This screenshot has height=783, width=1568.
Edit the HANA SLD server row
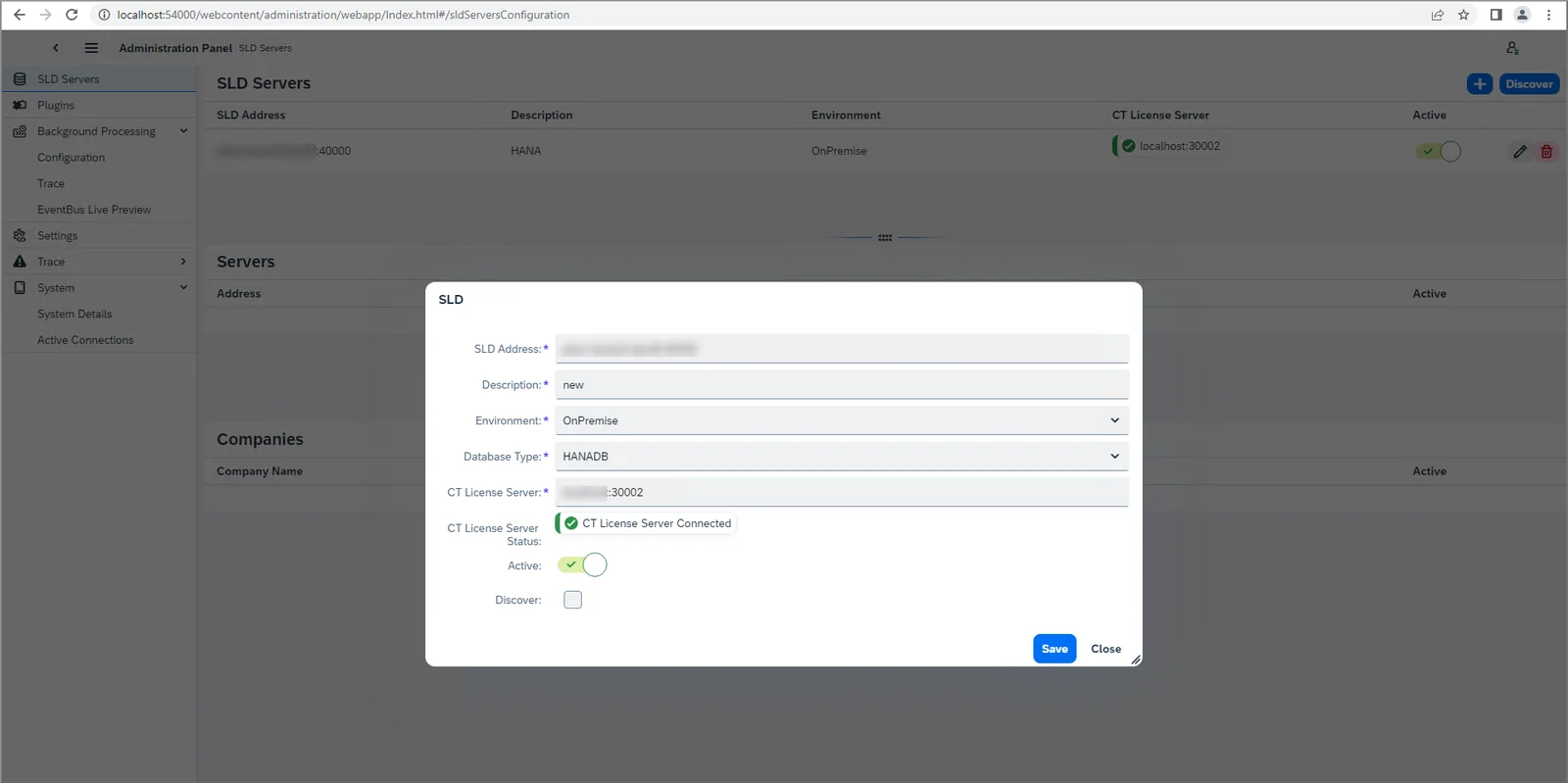[1520, 152]
